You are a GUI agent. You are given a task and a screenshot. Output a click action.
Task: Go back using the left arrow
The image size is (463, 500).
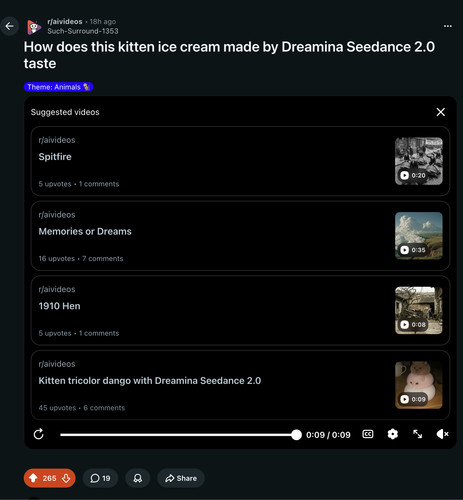(9, 26)
